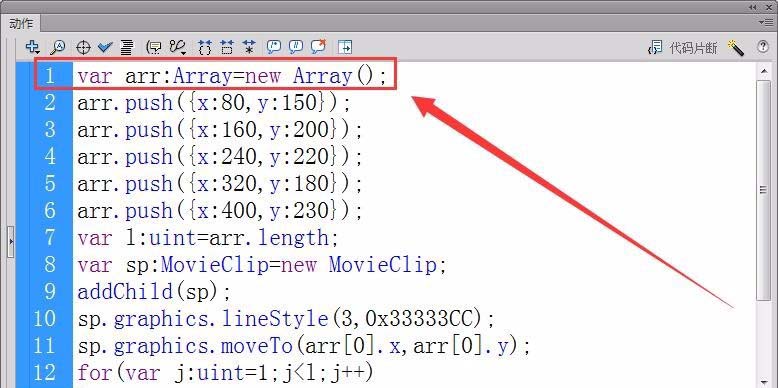Expand all collapsed code icon
Image resolution: width=778 pixels, height=388 pixels.
[249, 47]
